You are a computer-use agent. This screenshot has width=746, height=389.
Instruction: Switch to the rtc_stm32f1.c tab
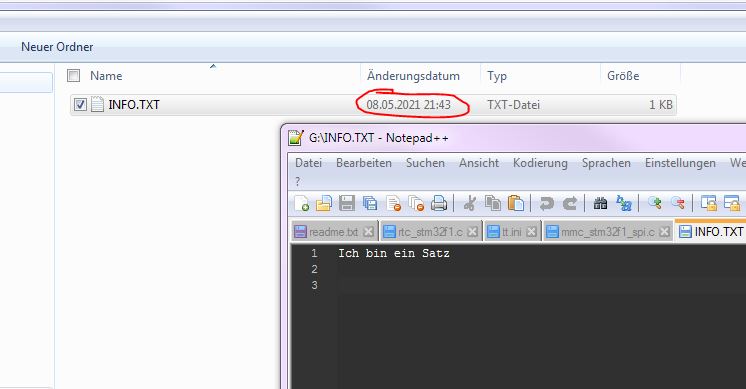[x=430, y=232]
